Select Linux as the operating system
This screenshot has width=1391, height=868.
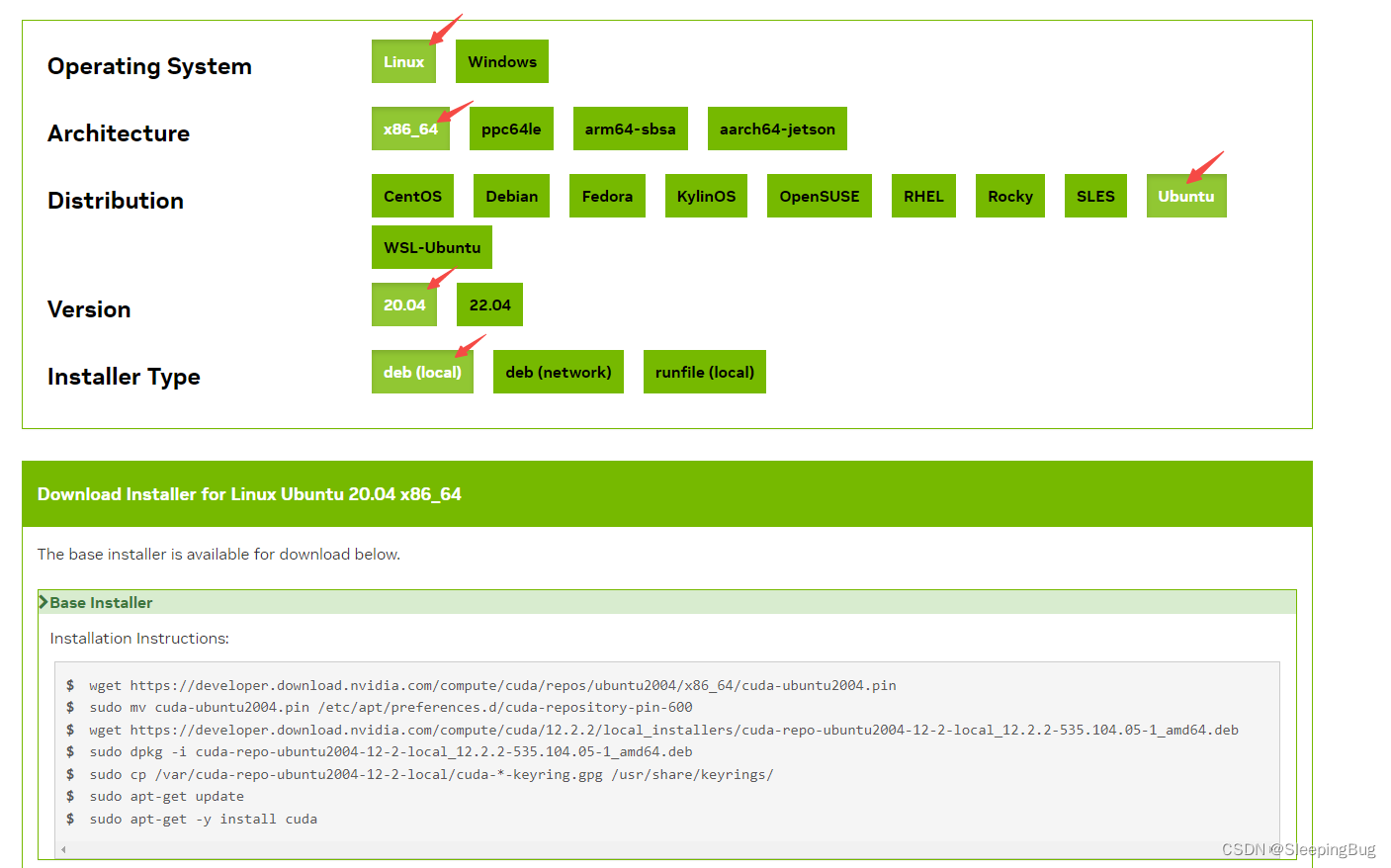pos(403,60)
